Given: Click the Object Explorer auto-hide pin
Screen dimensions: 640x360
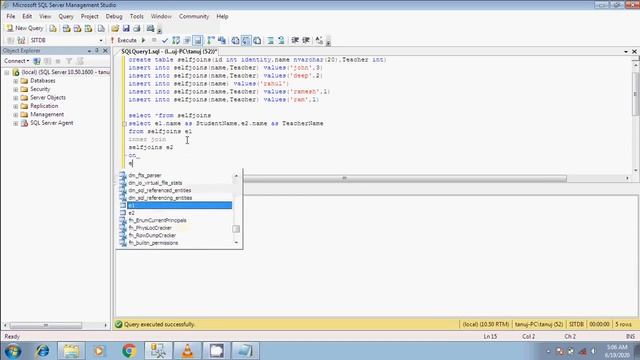Looking at the screenshot, I should 97,51.
